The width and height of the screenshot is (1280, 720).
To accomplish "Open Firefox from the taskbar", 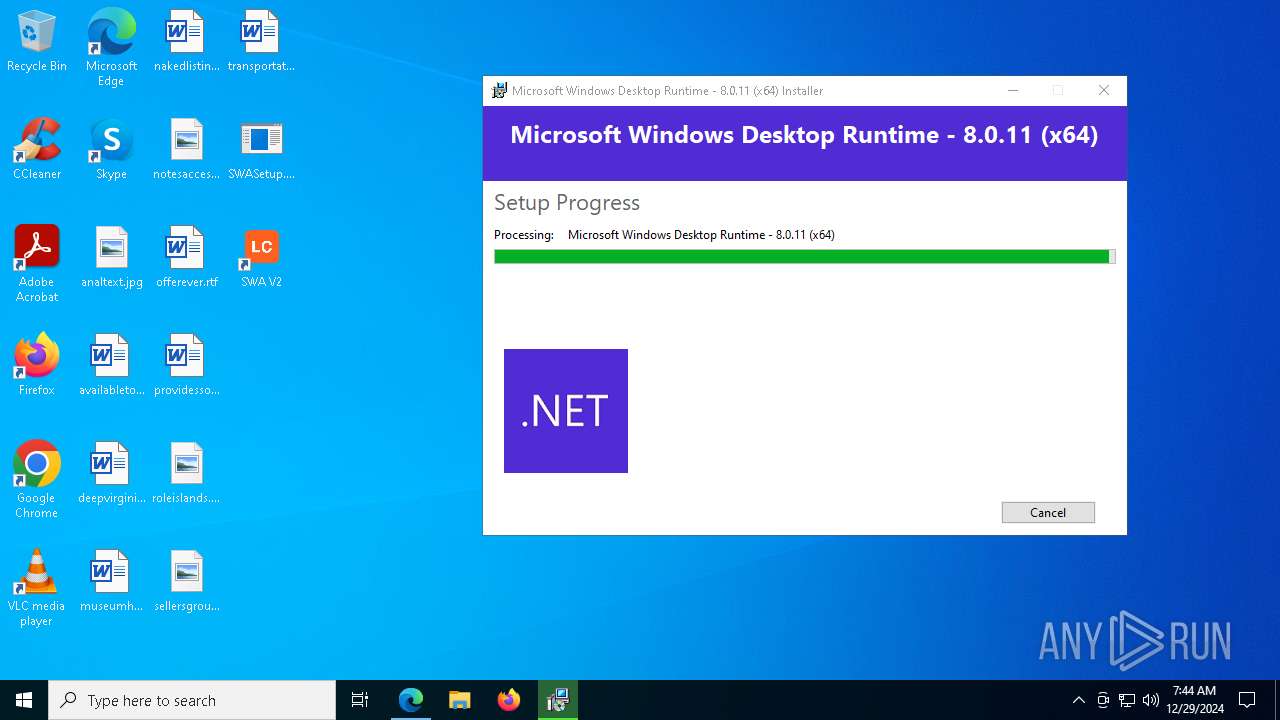I will click(509, 700).
